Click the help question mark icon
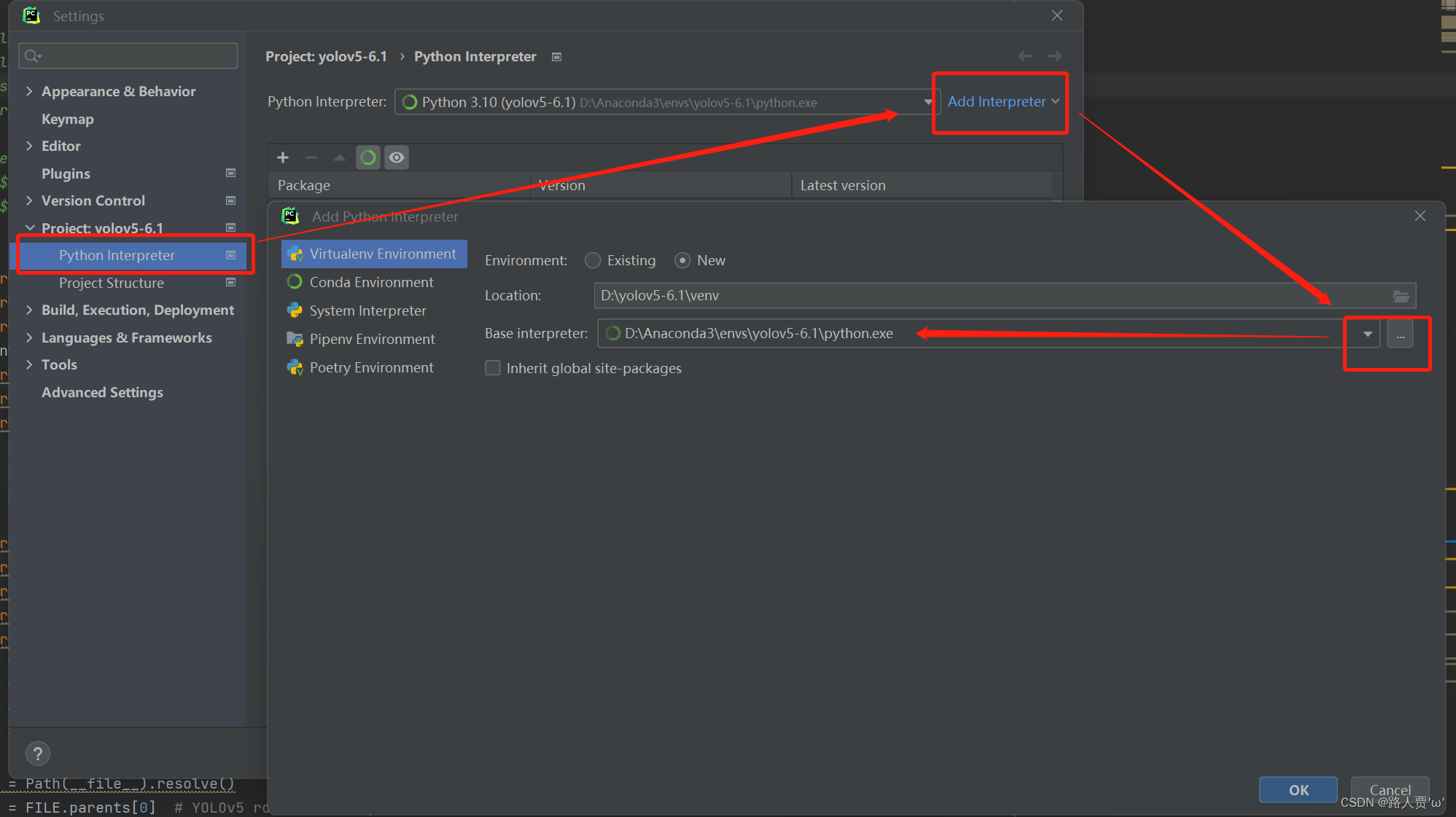 coord(38,753)
